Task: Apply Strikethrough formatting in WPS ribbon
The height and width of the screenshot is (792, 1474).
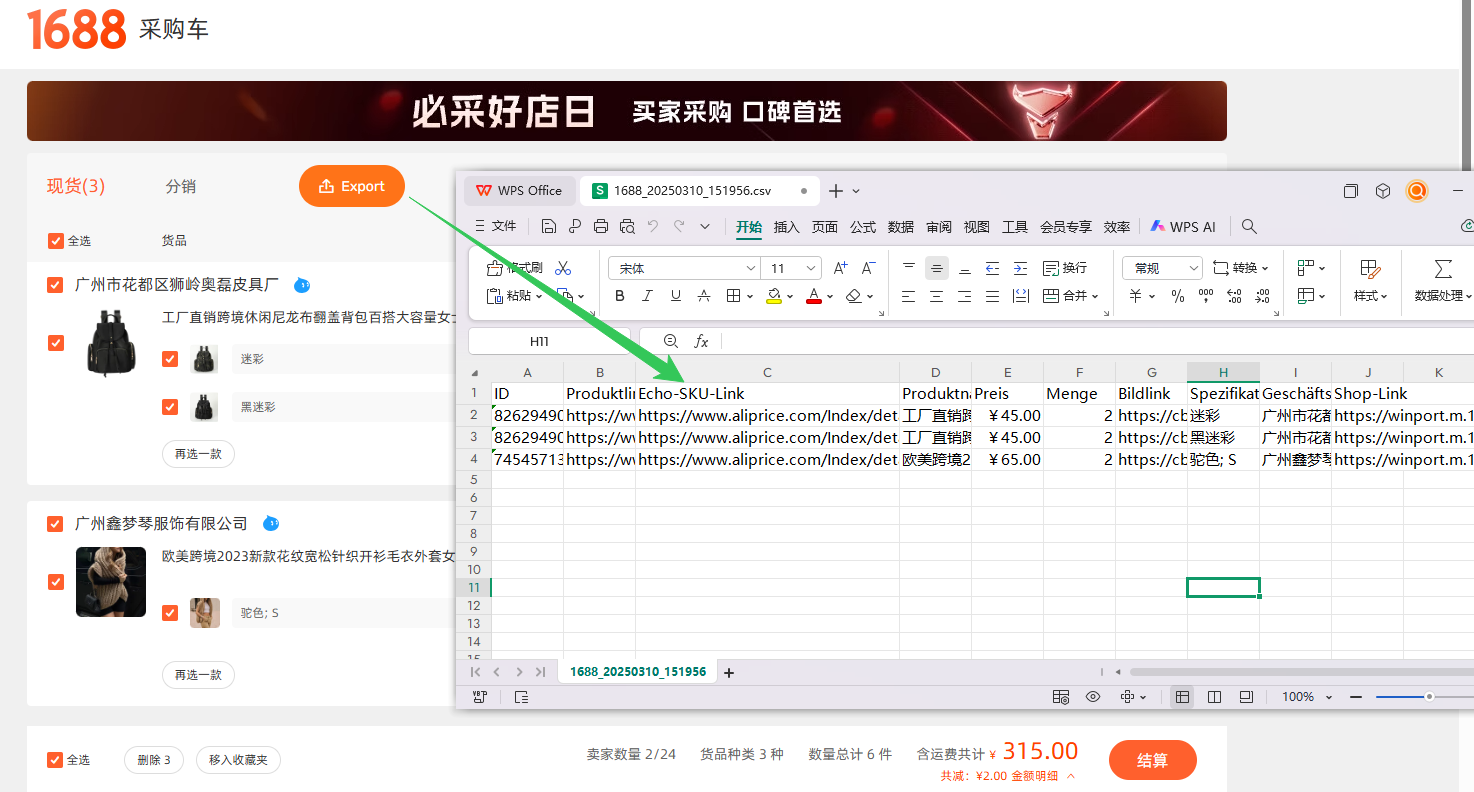Action: pos(704,296)
